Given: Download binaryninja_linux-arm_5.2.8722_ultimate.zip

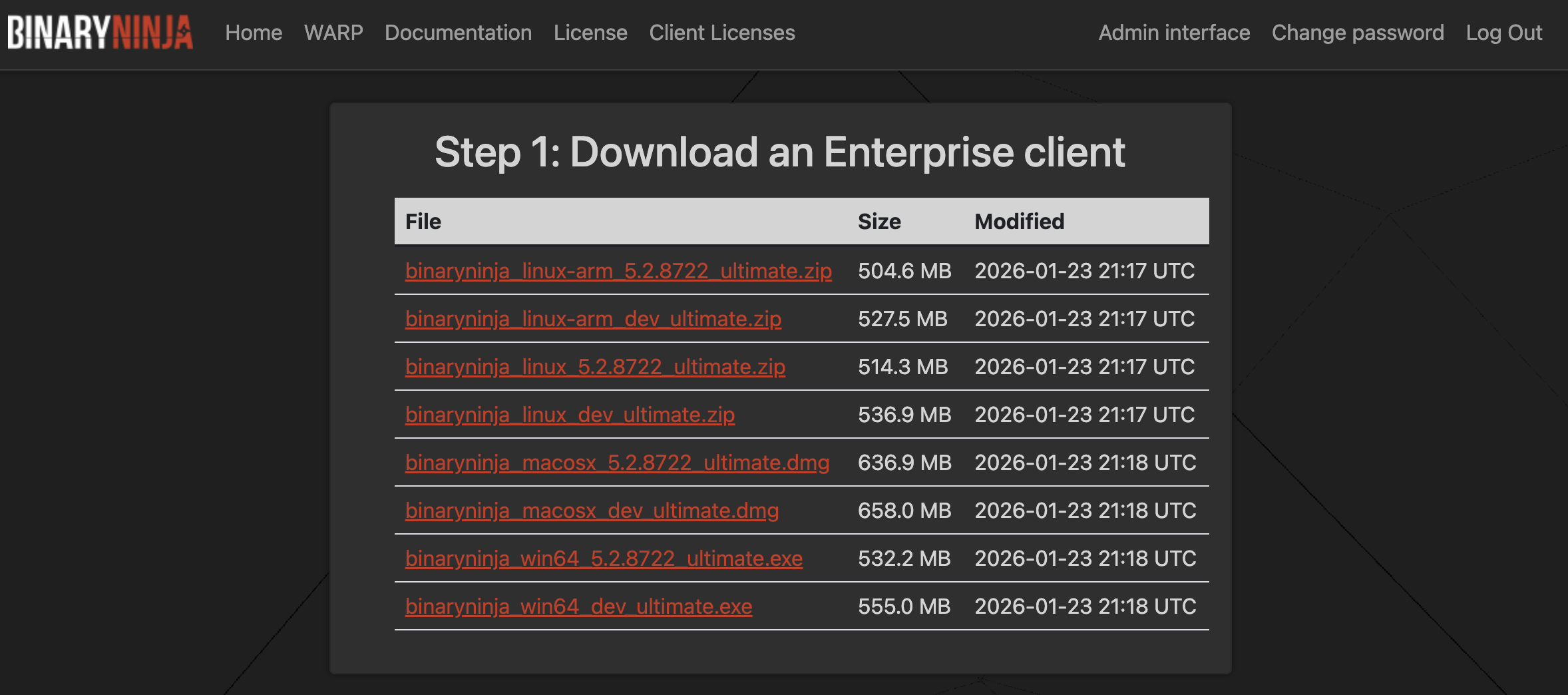Looking at the screenshot, I should pos(618,271).
